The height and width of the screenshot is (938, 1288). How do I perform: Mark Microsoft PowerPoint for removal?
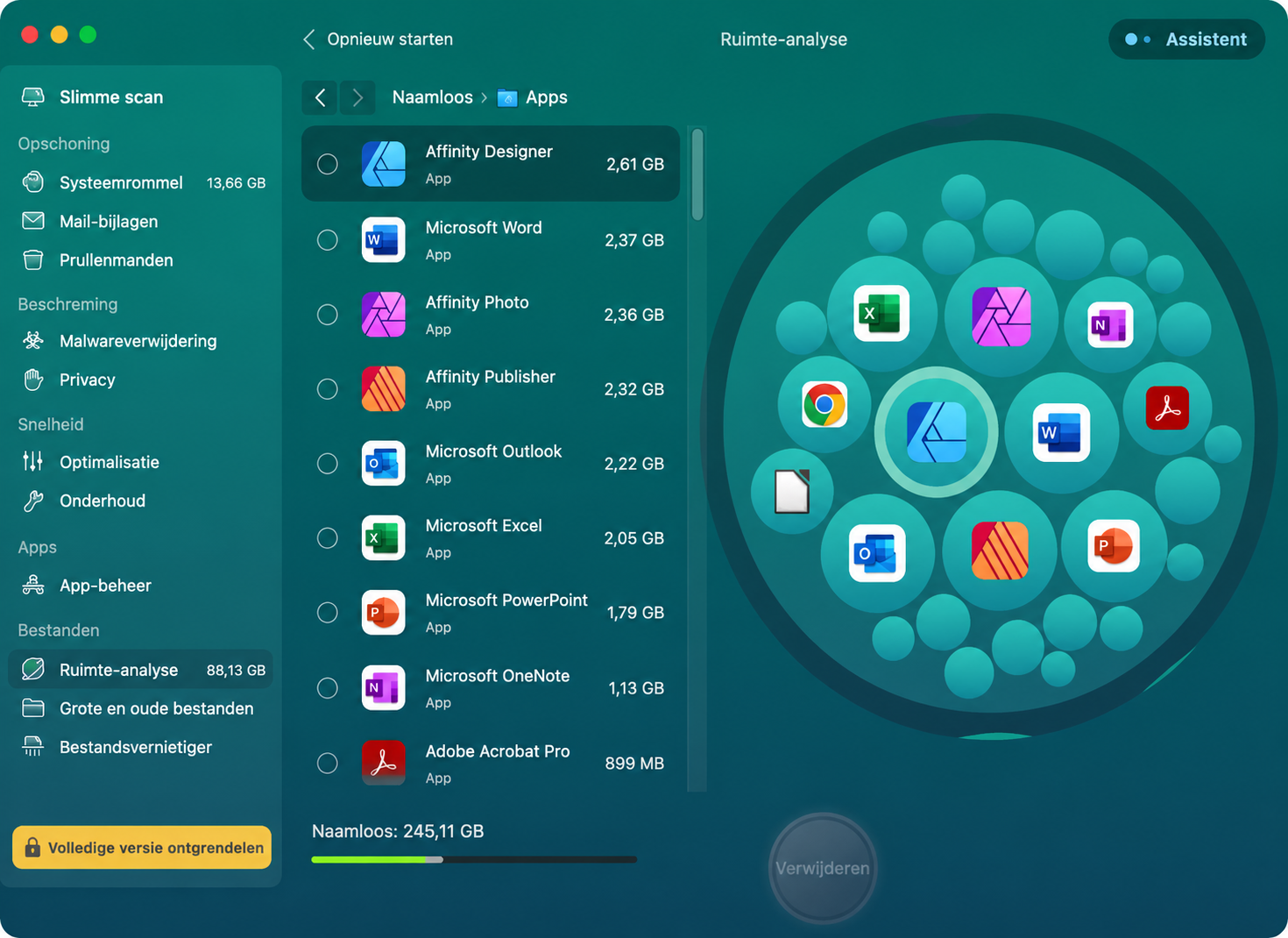click(328, 612)
